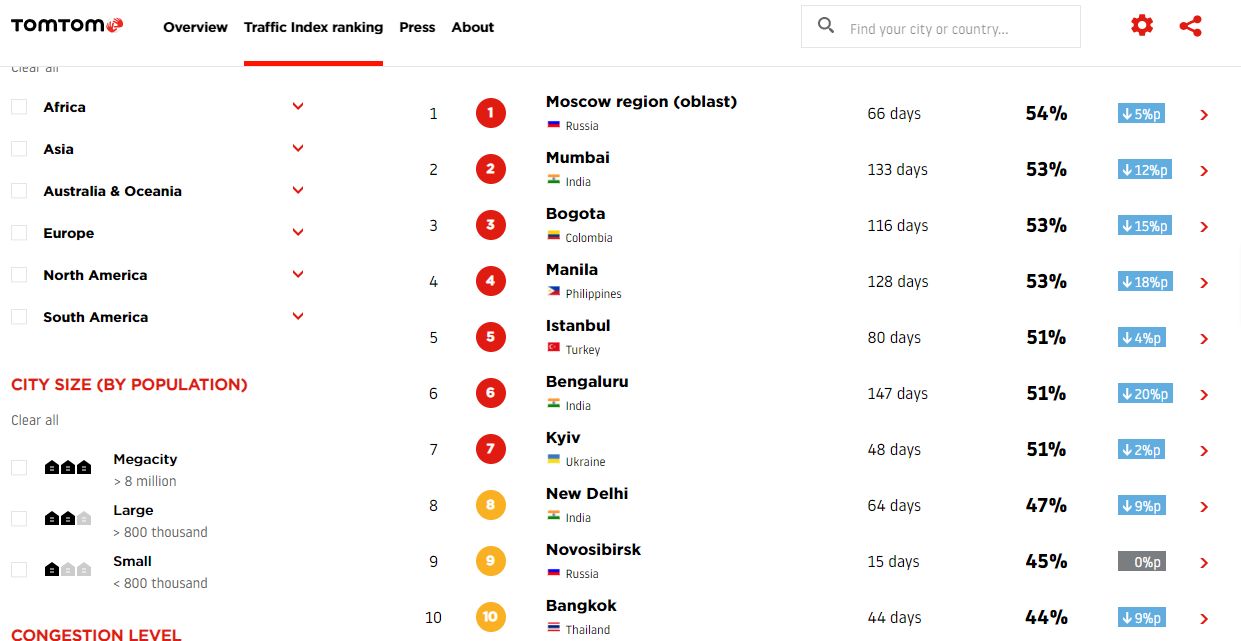Open the Press tab
Viewport: 1241px width, 641px height.
pyautogui.click(x=417, y=27)
